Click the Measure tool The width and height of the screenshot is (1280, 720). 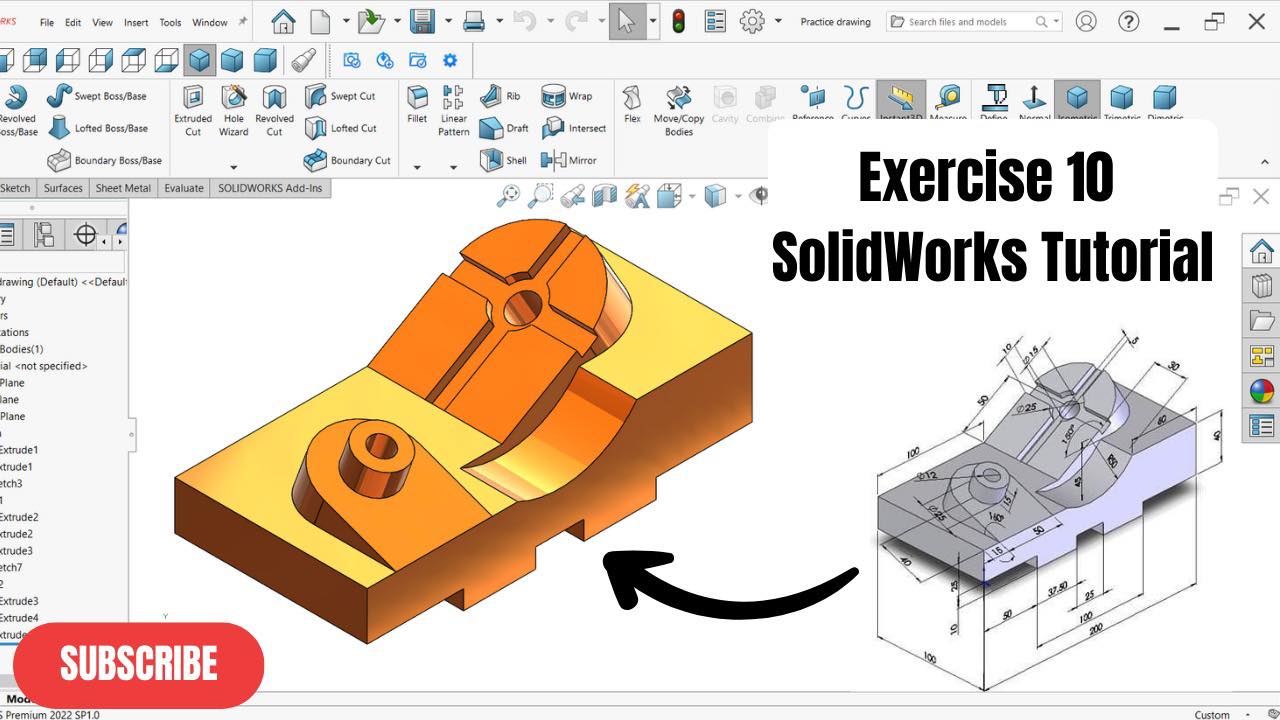point(947,101)
